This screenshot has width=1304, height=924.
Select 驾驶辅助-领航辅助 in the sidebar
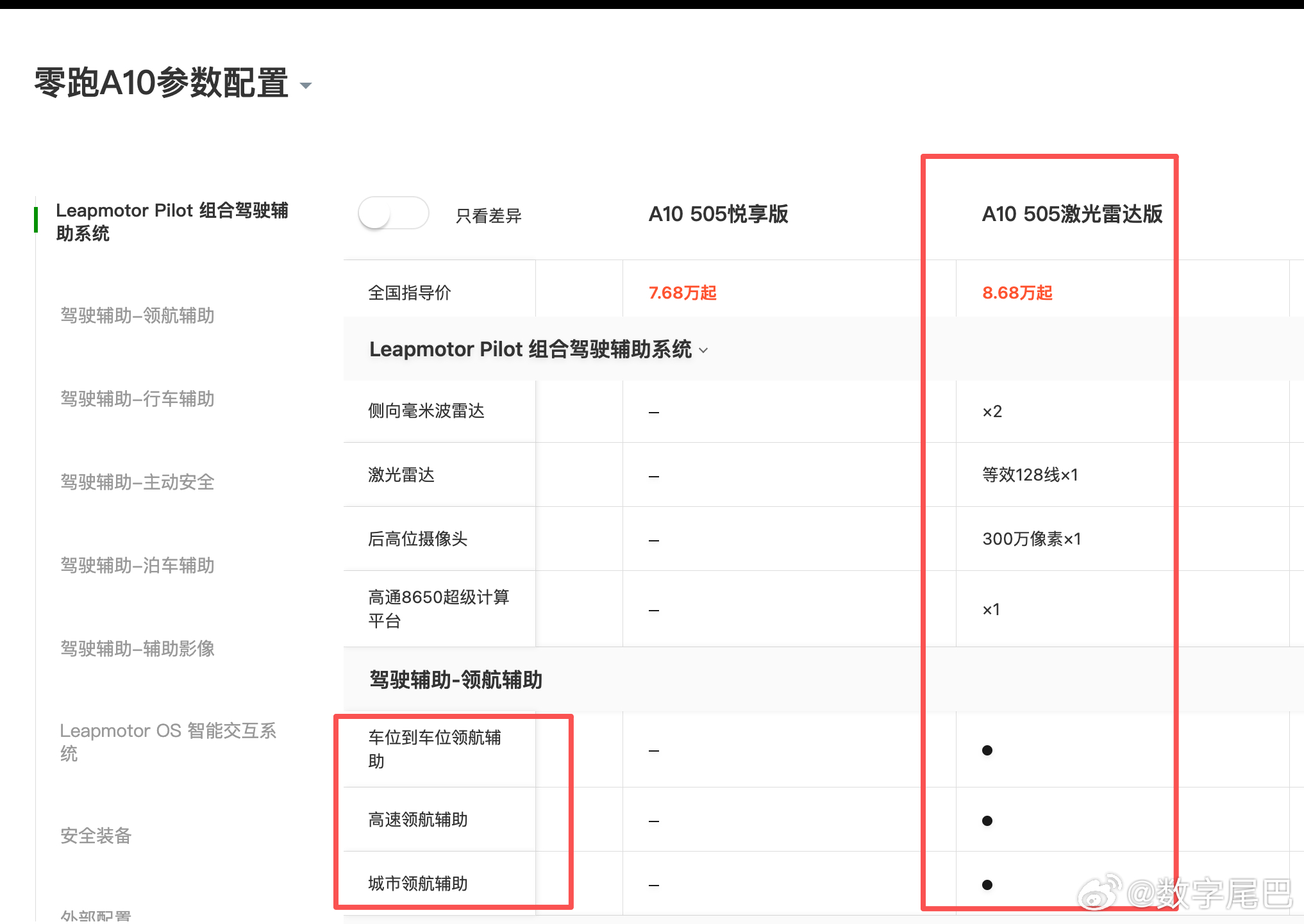point(137,316)
